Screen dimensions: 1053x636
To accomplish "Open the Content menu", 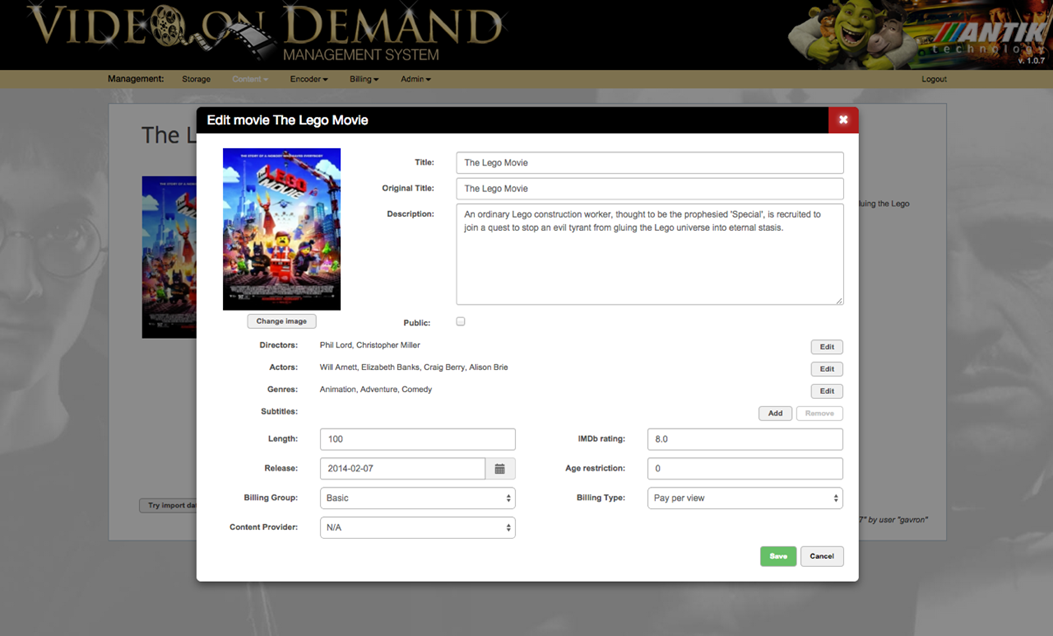I will pyautogui.click(x=250, y=79).
